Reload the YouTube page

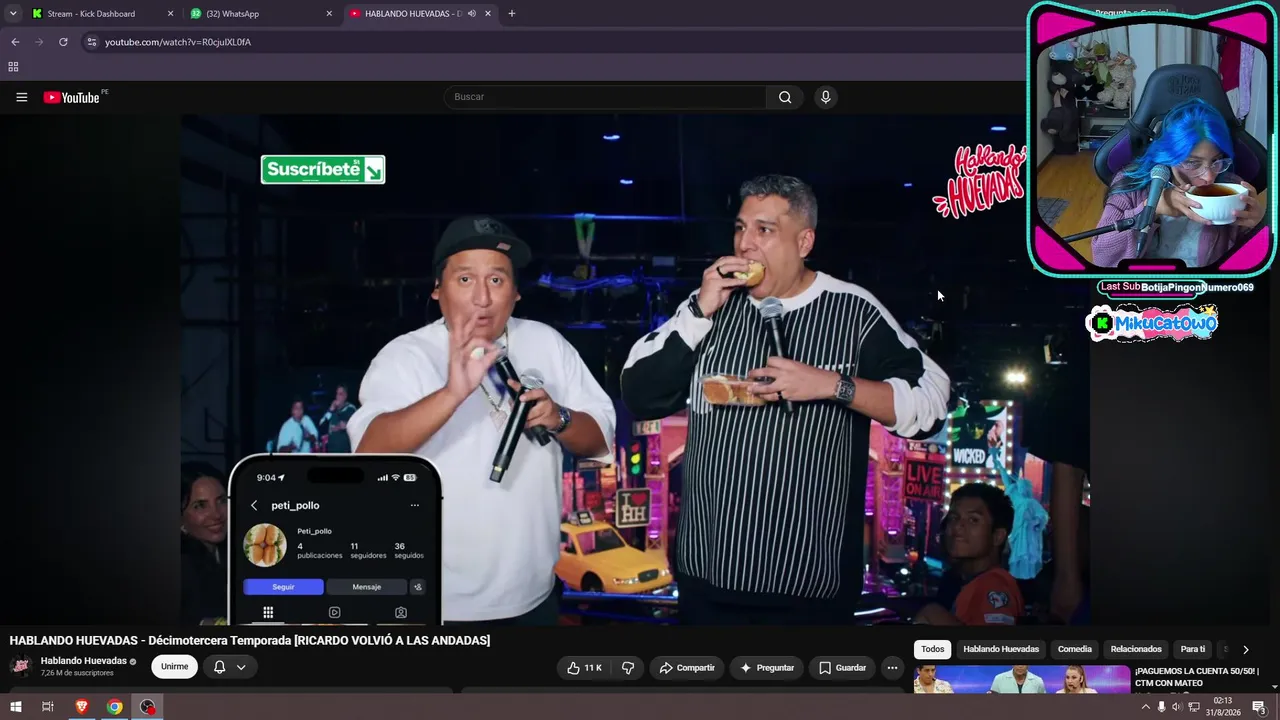coord(63,42)
